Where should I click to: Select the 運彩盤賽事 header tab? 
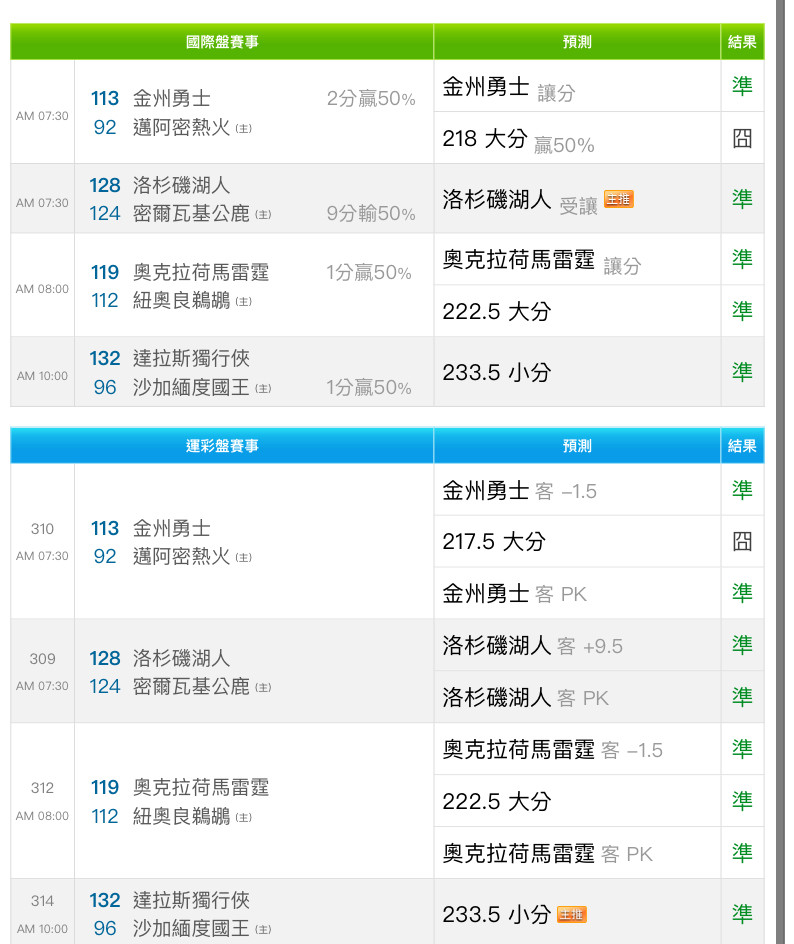(x=222, y=446)
